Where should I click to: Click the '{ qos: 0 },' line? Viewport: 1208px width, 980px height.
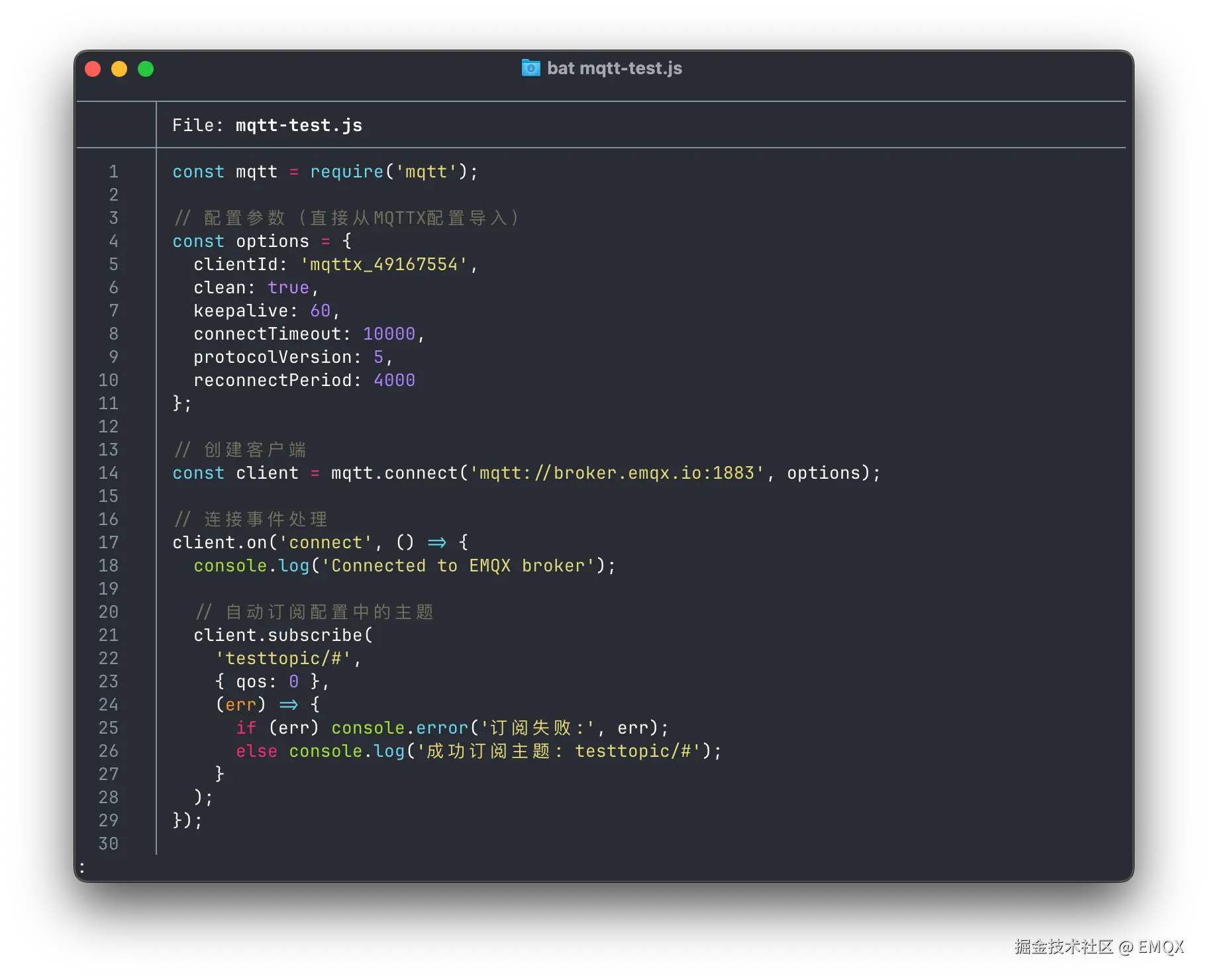(x=272, y=681)
